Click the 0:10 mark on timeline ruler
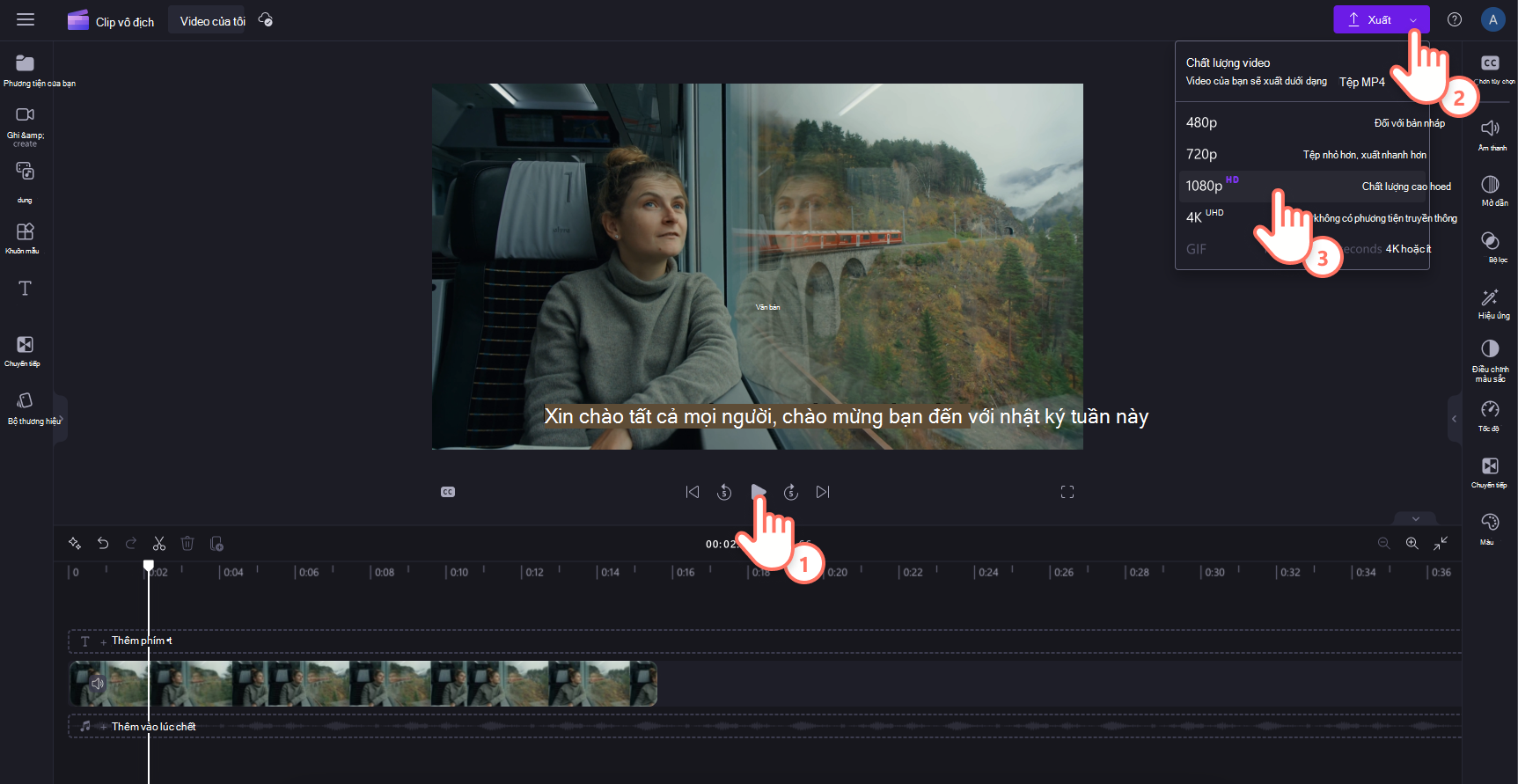This screenshot has width=1518, height=784. pos(459,572)
